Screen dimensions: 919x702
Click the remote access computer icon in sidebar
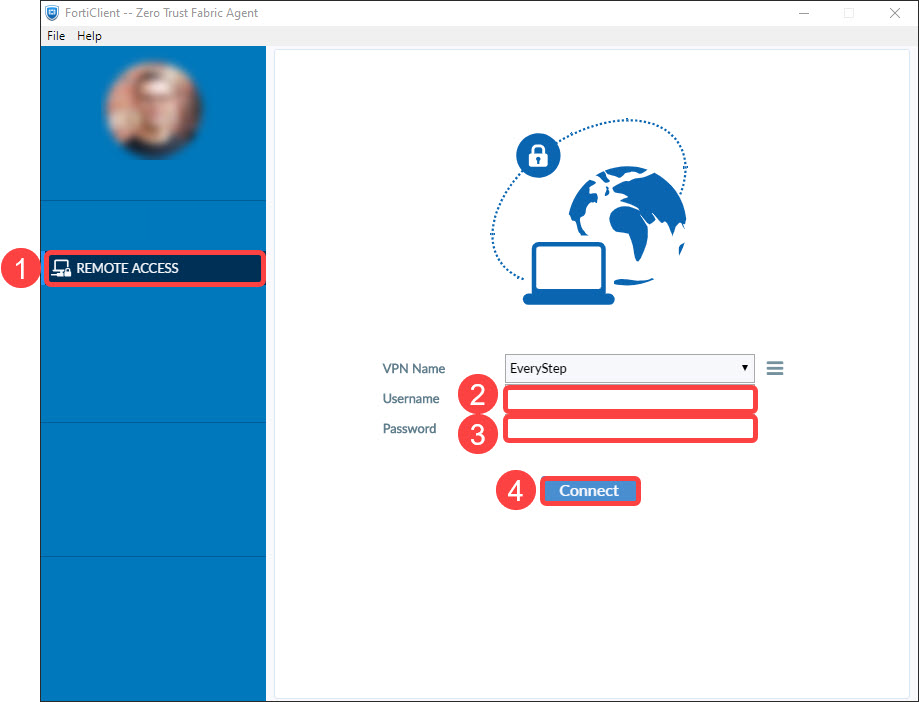click(61, 268)
